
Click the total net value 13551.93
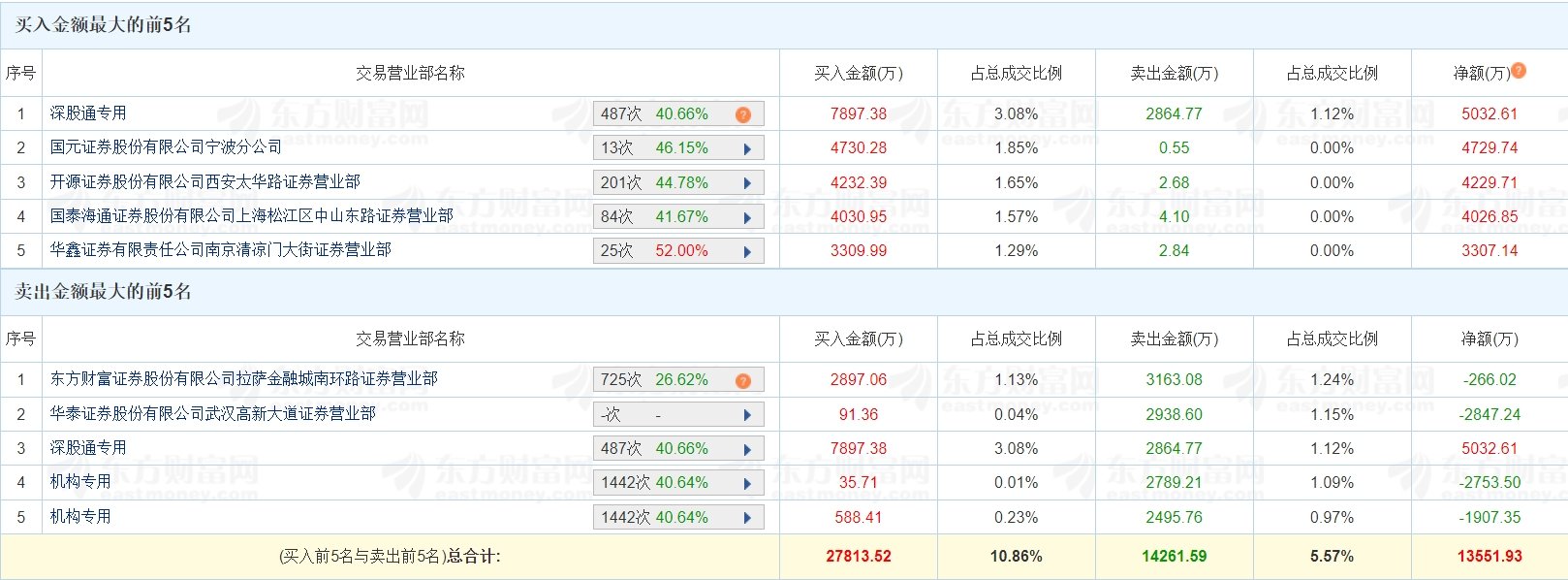pos(1490,557)
